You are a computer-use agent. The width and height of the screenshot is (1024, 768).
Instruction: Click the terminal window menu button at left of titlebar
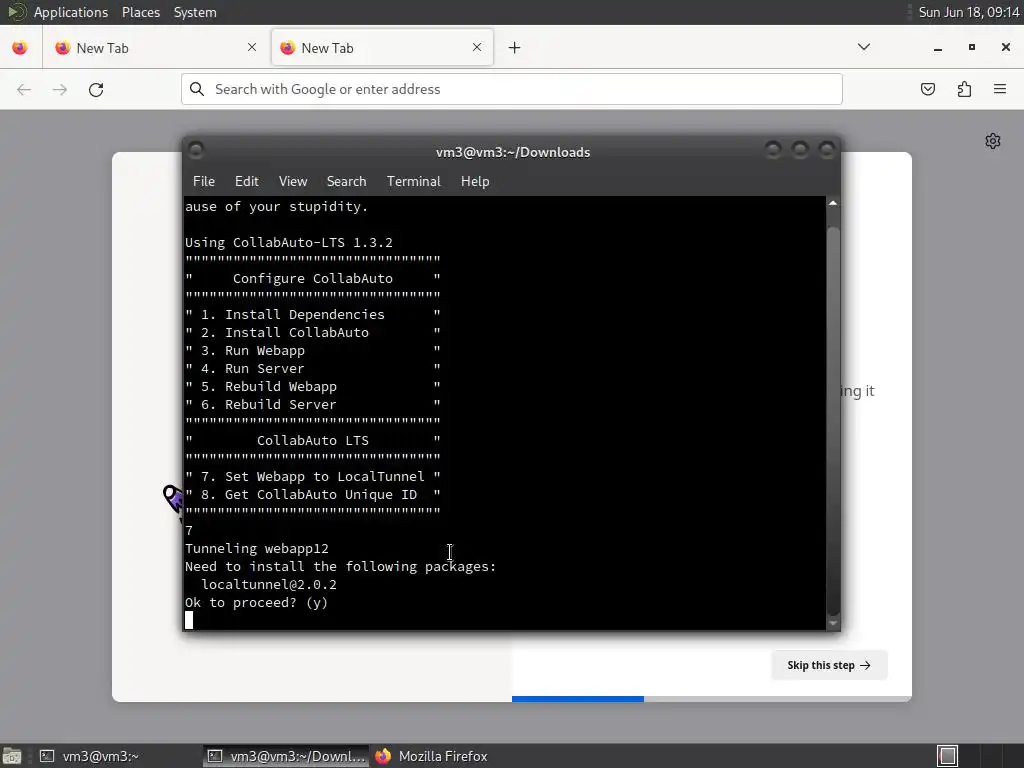(x=196, y=151)
